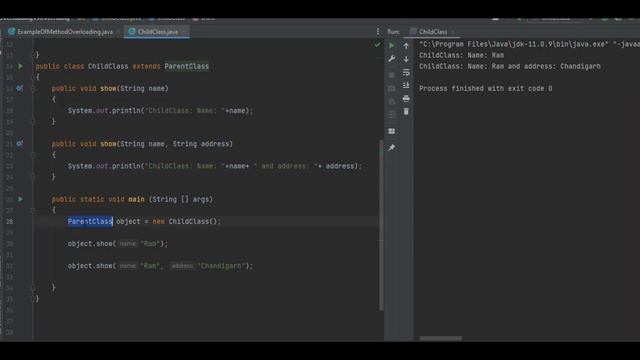640x360 pixels.
Task: Click the dump threads camera icon
Action: point(392,89)
